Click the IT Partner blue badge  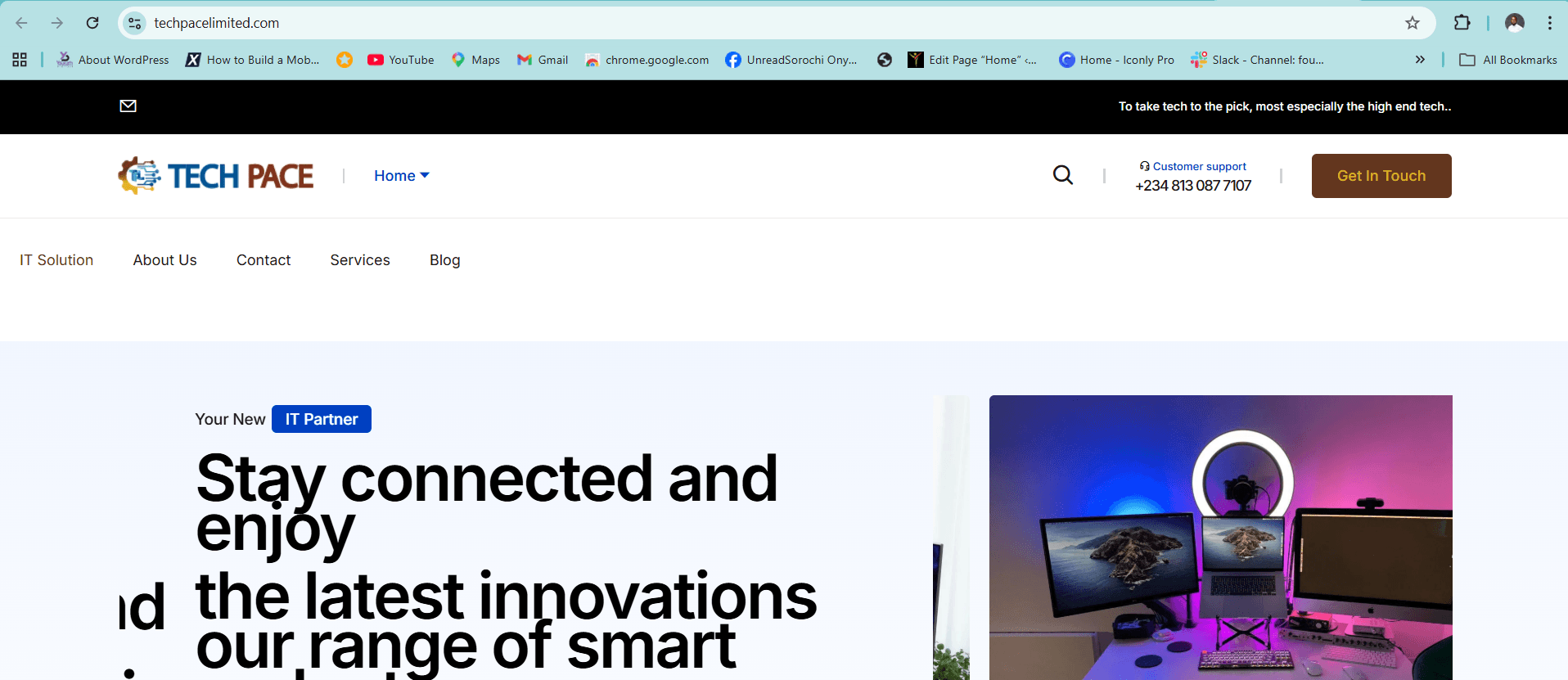pos(322,419)
